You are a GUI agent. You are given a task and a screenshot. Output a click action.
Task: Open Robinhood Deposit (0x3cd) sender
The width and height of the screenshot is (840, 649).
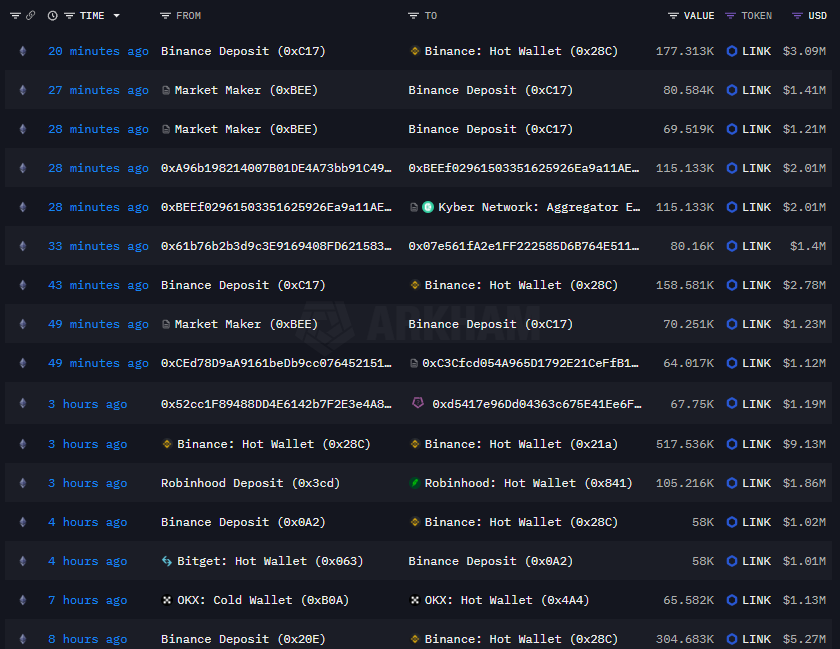(x=251, y=483)
